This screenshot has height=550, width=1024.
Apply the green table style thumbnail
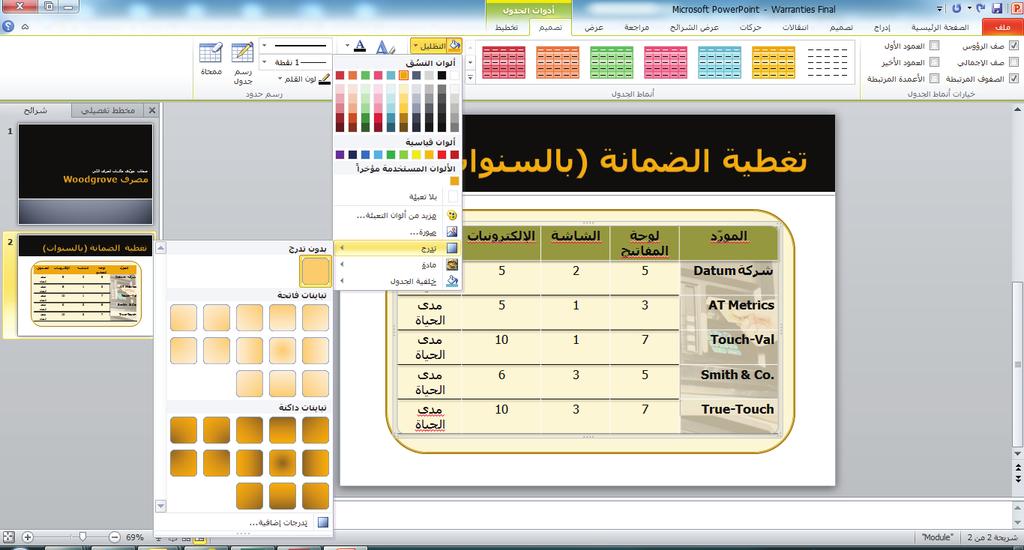[611, 63]
